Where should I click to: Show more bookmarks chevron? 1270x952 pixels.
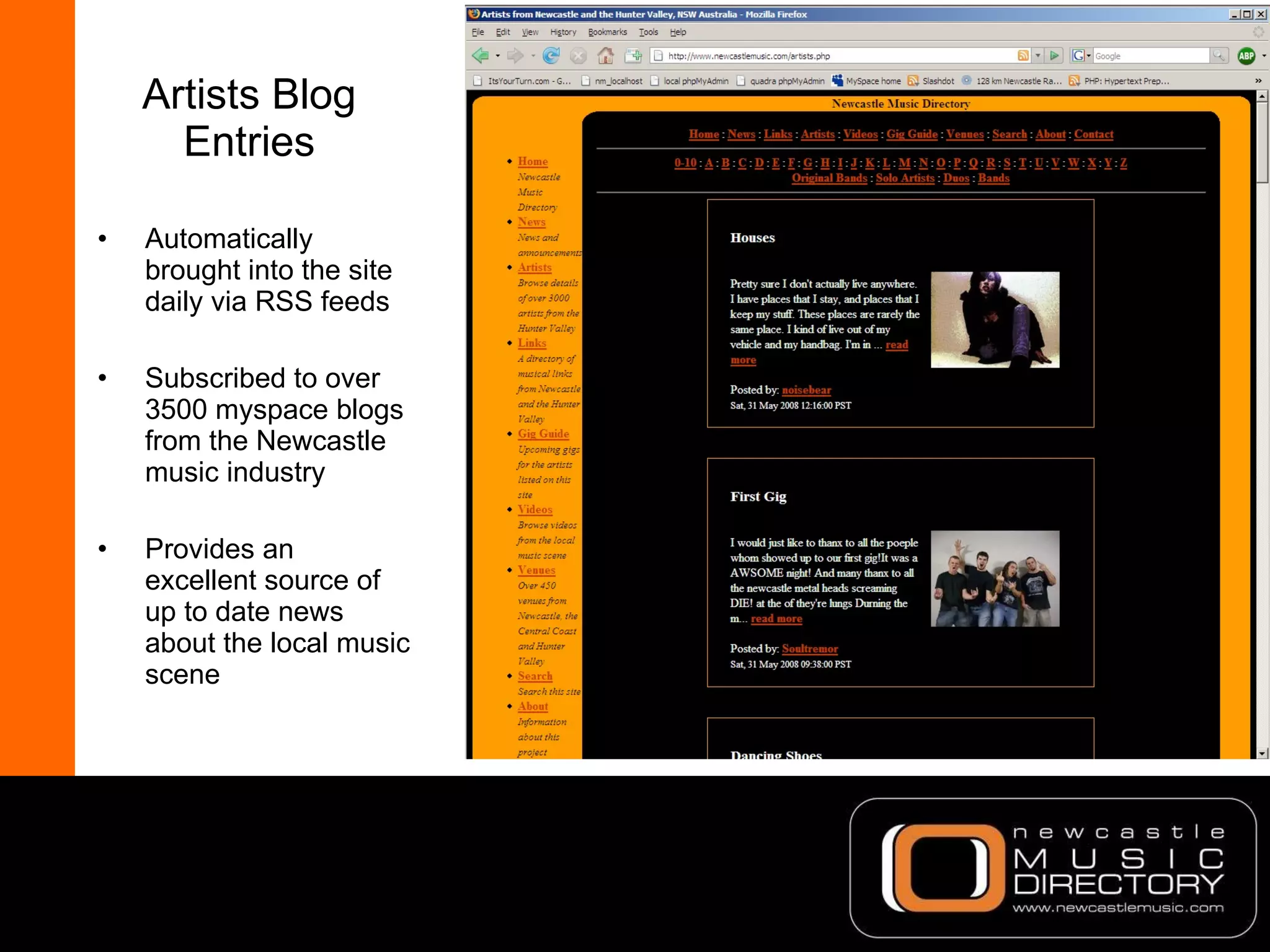point(1258,81)
